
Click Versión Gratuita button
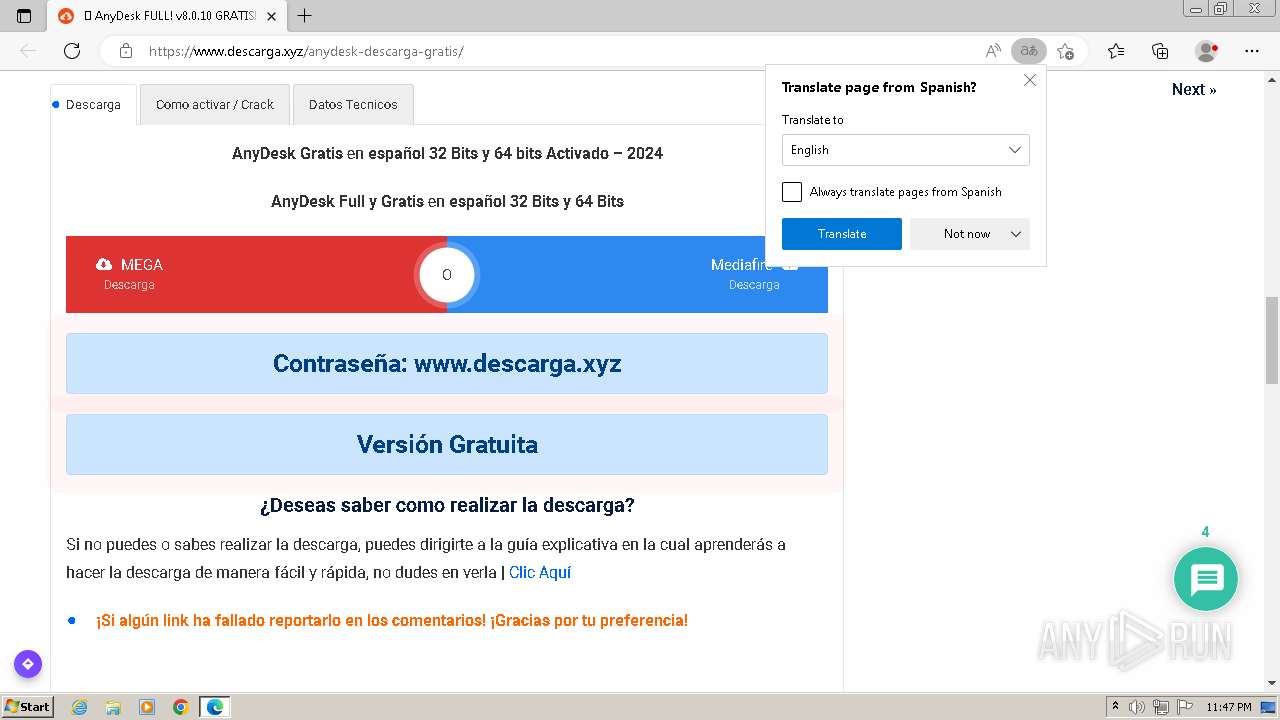click(447, 444)
